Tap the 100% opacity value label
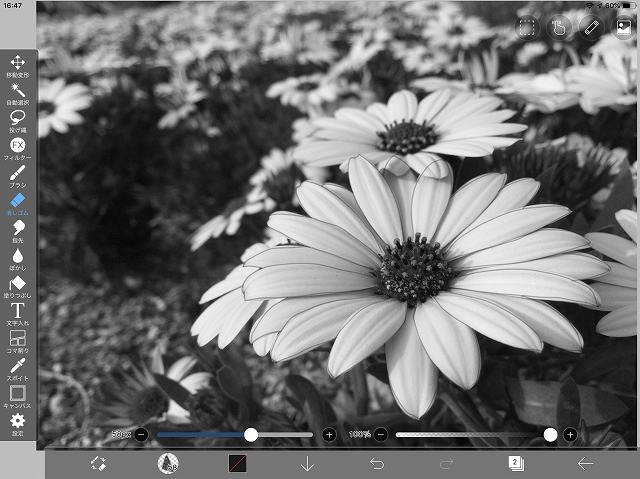 [360, 435]
